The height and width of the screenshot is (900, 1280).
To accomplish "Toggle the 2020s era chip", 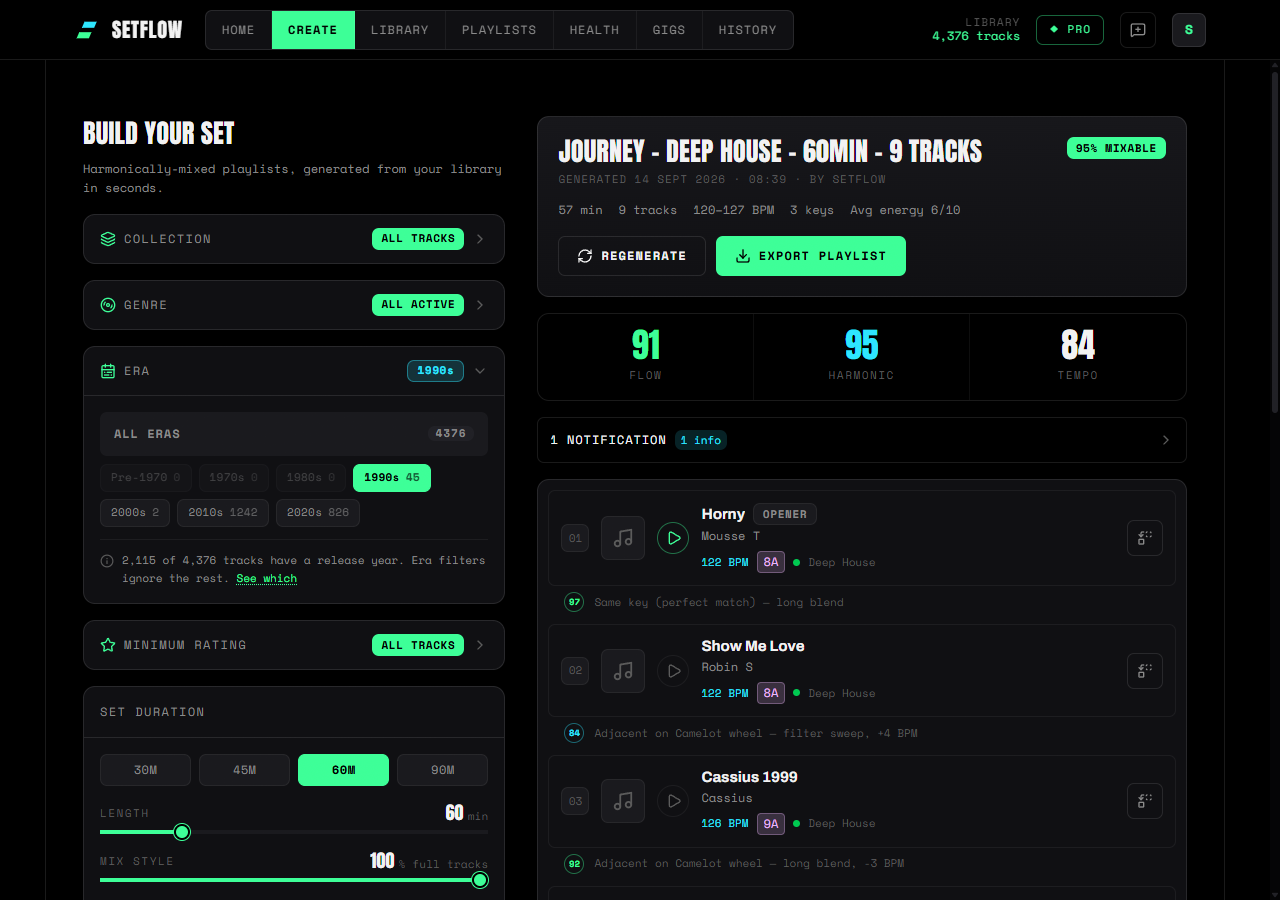I will [318, 513].
